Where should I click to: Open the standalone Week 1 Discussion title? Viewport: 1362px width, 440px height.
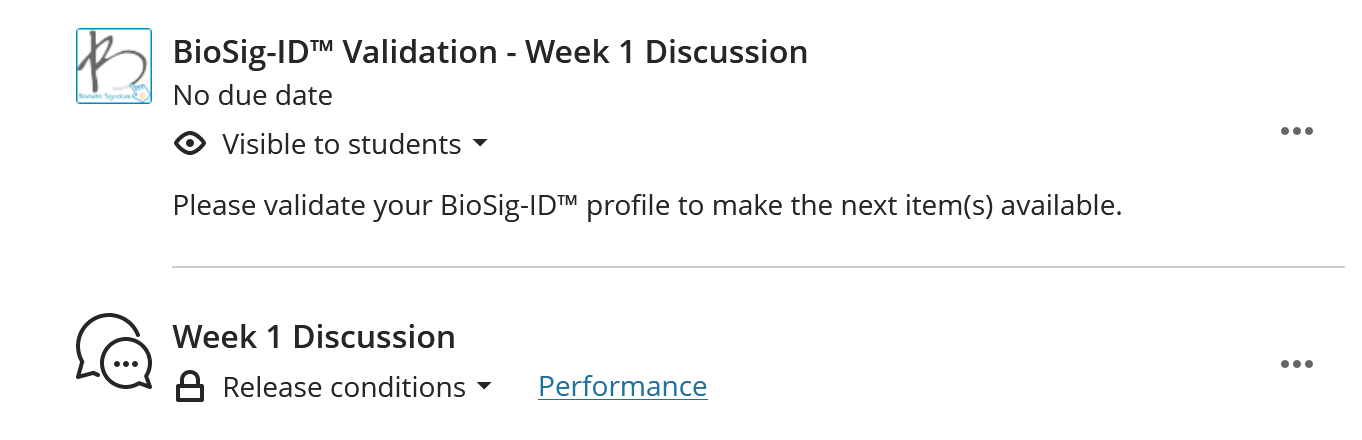[314, 337]
